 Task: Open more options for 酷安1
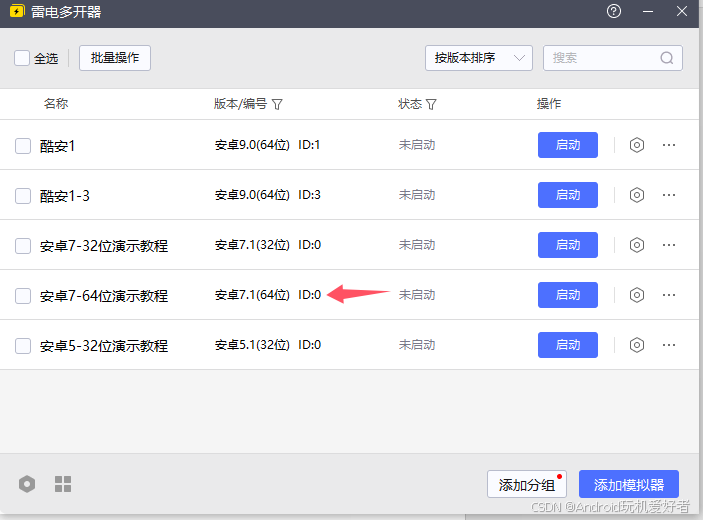tap(669, 145)
